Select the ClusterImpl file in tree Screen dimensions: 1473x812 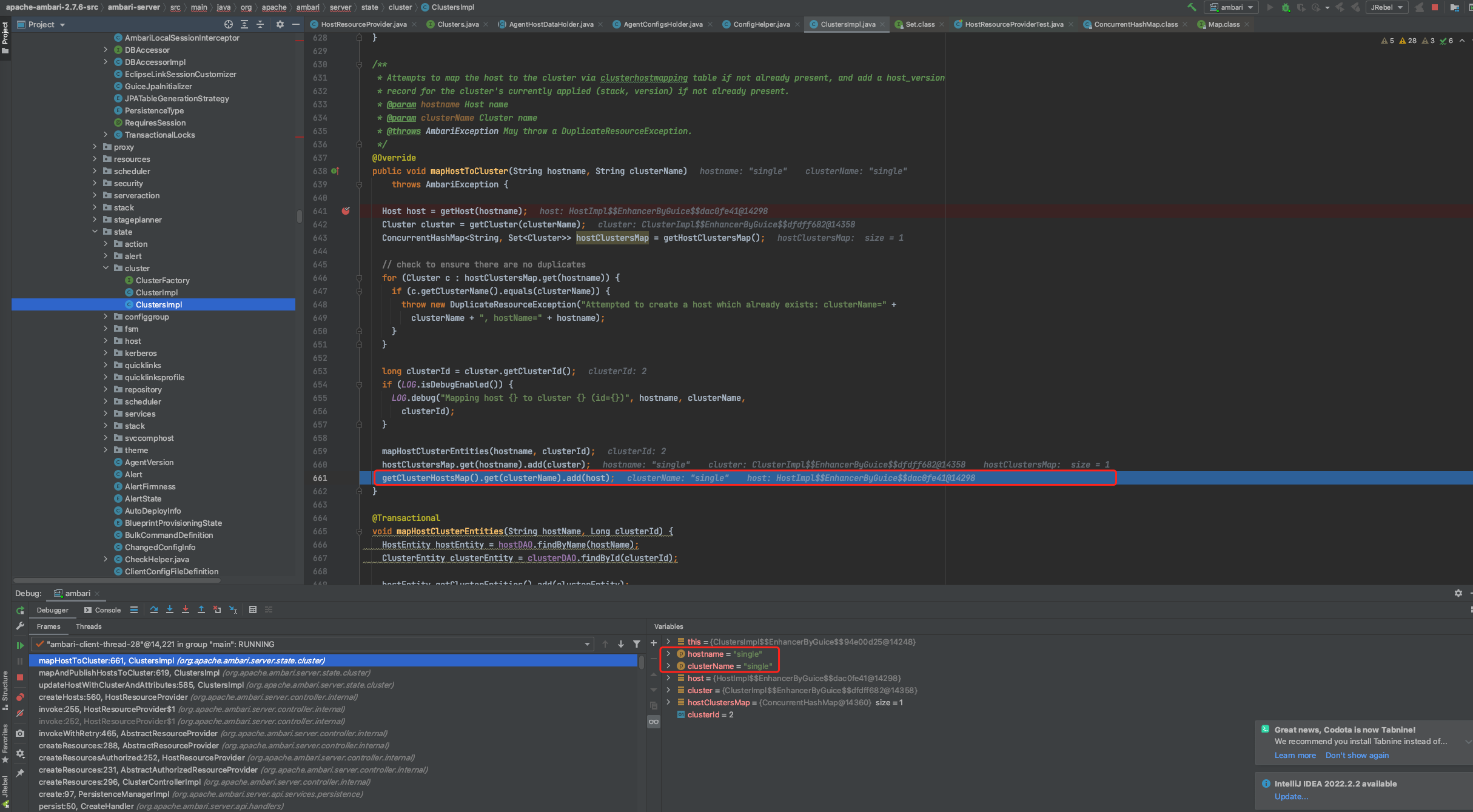pyautogui.click(x=156, y=292)
